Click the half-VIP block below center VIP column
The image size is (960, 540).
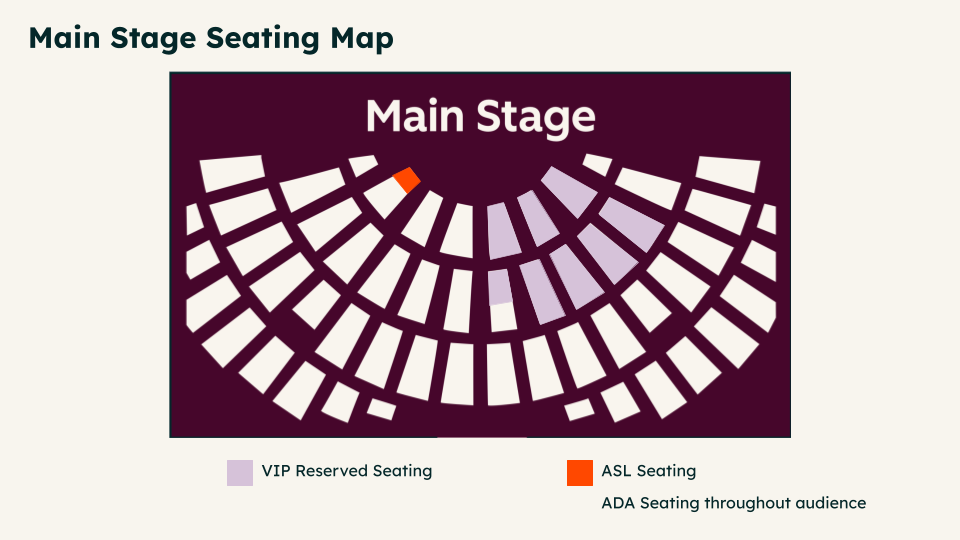(501, 301)
